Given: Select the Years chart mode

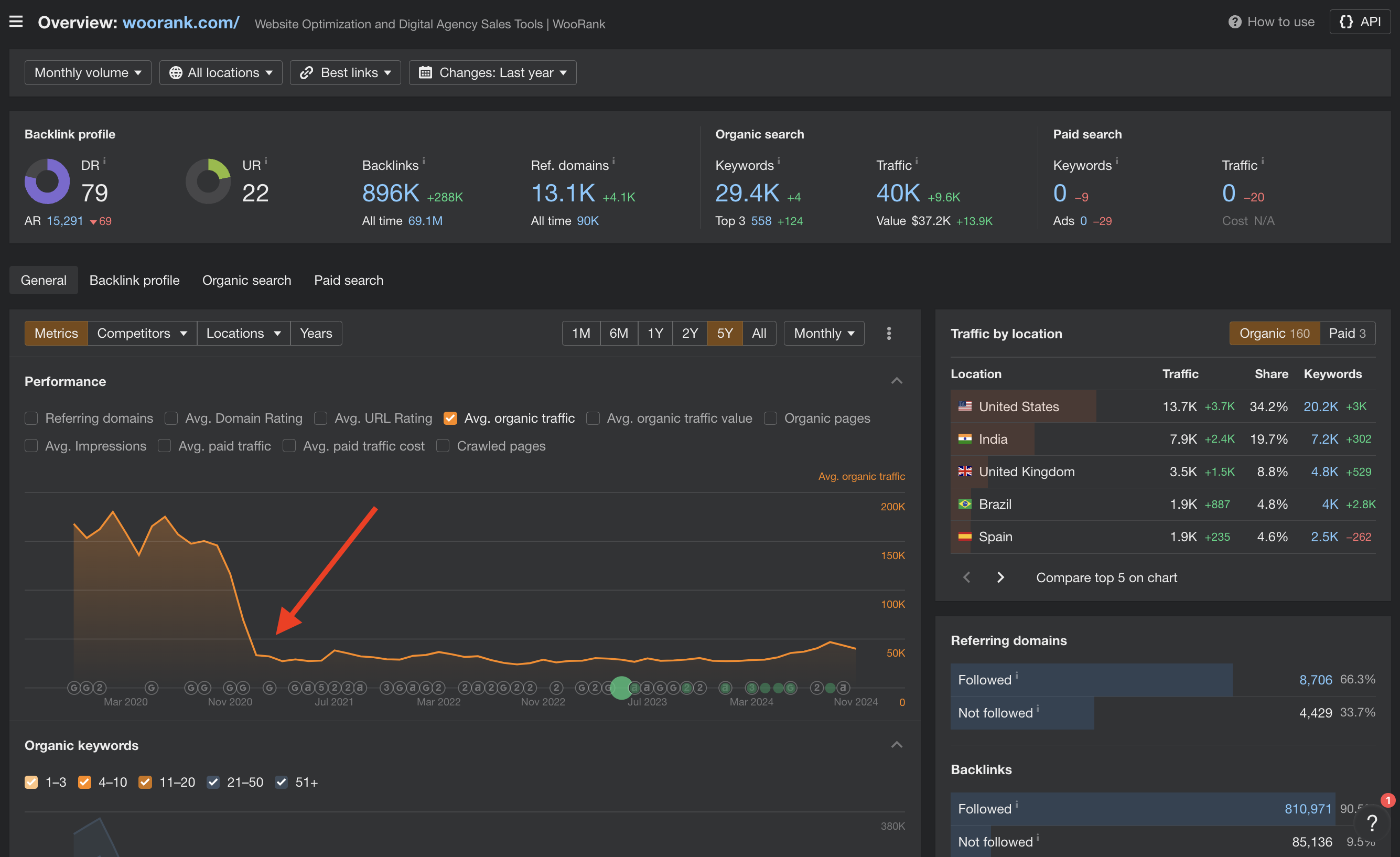Looking at the screenshot, I should [x=316, y=333].
